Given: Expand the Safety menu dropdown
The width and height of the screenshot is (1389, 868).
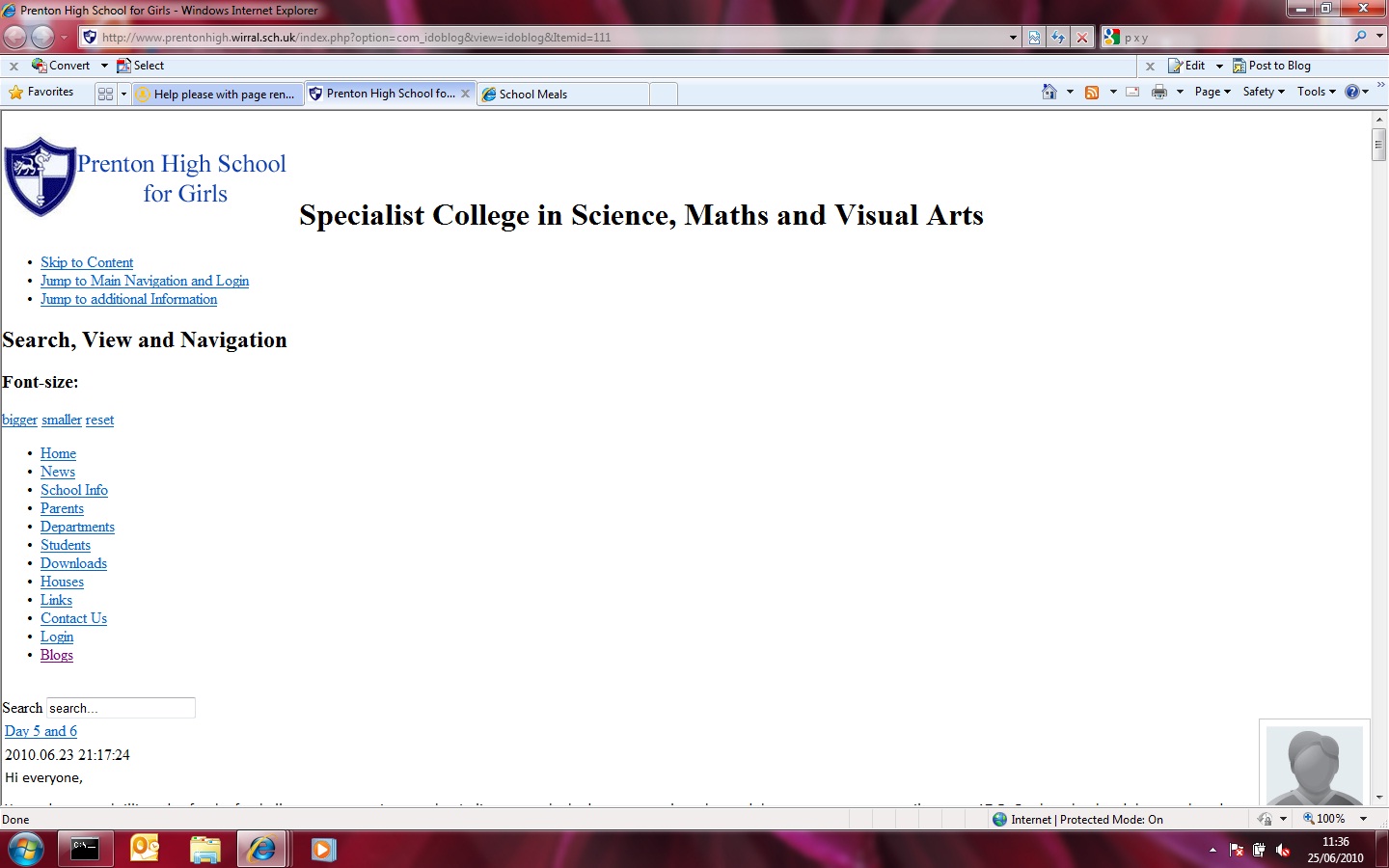Looking at the screenshot, I should pos(1264,92).
